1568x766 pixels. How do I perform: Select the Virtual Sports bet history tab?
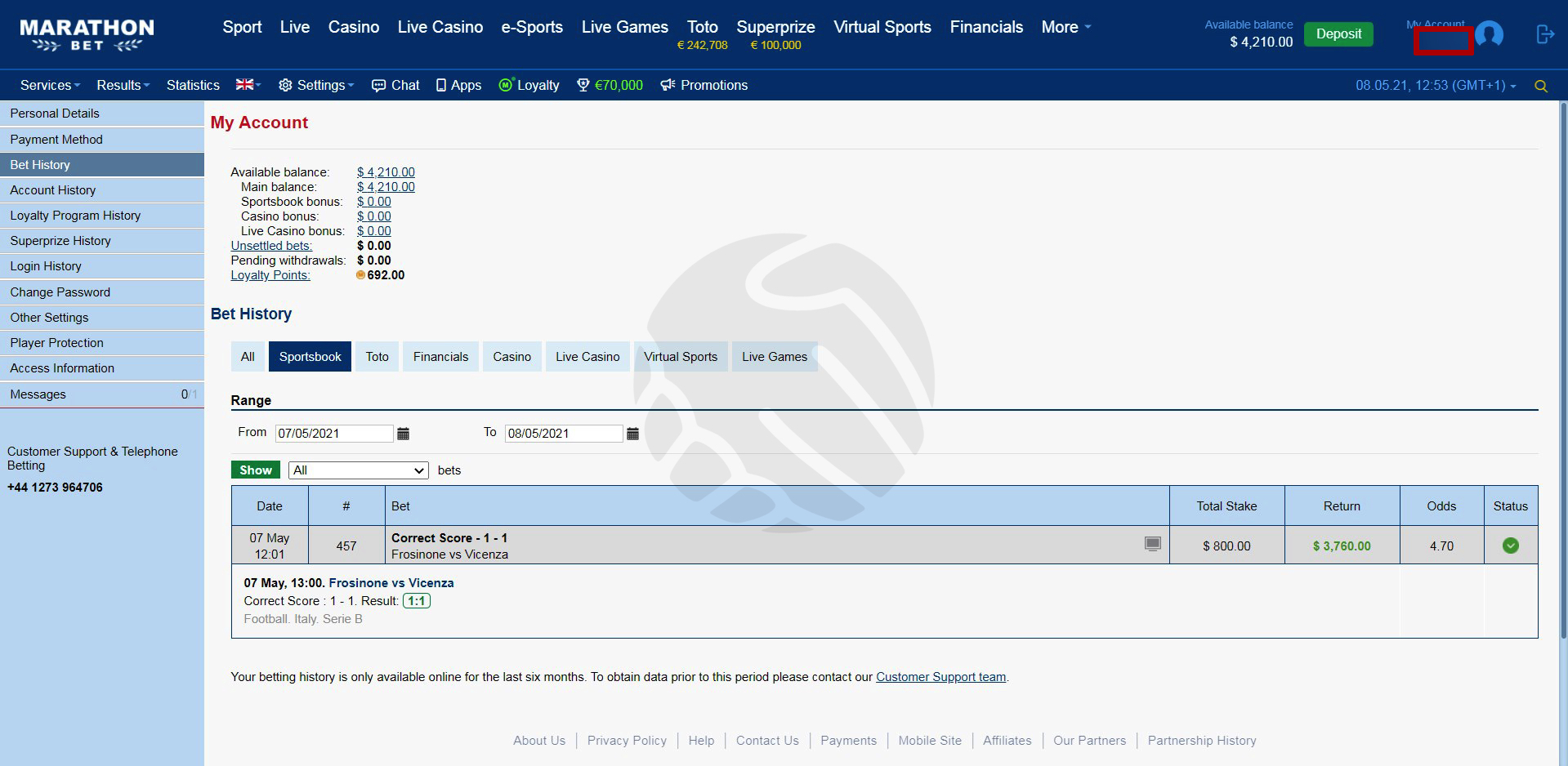(x=681, y=357)
